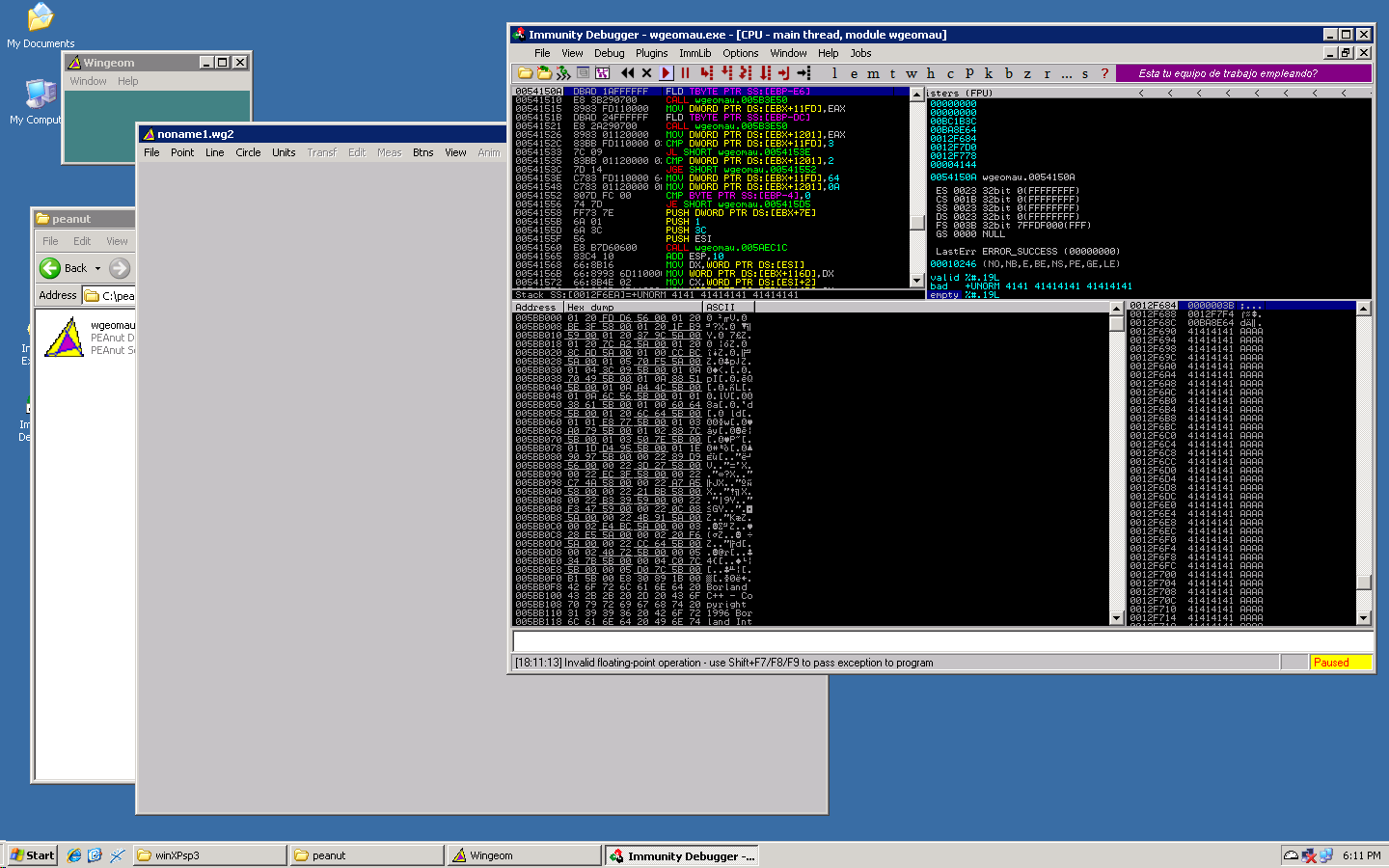Select disassembly line at address 0054150A
This screenshot has height=868, width=1389.
[x=710, y=92]
